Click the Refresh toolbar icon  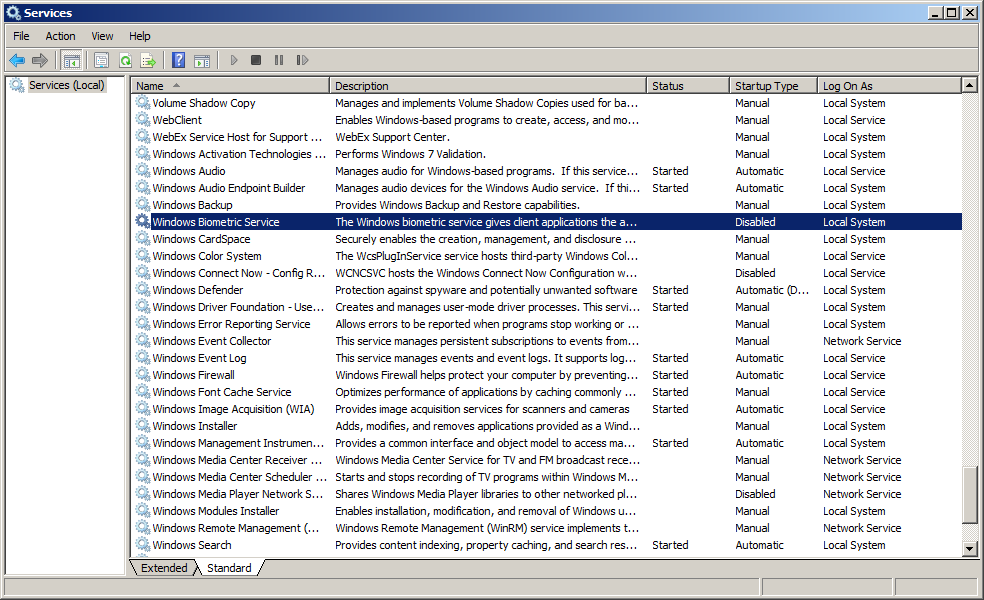(x=125, y=60)
